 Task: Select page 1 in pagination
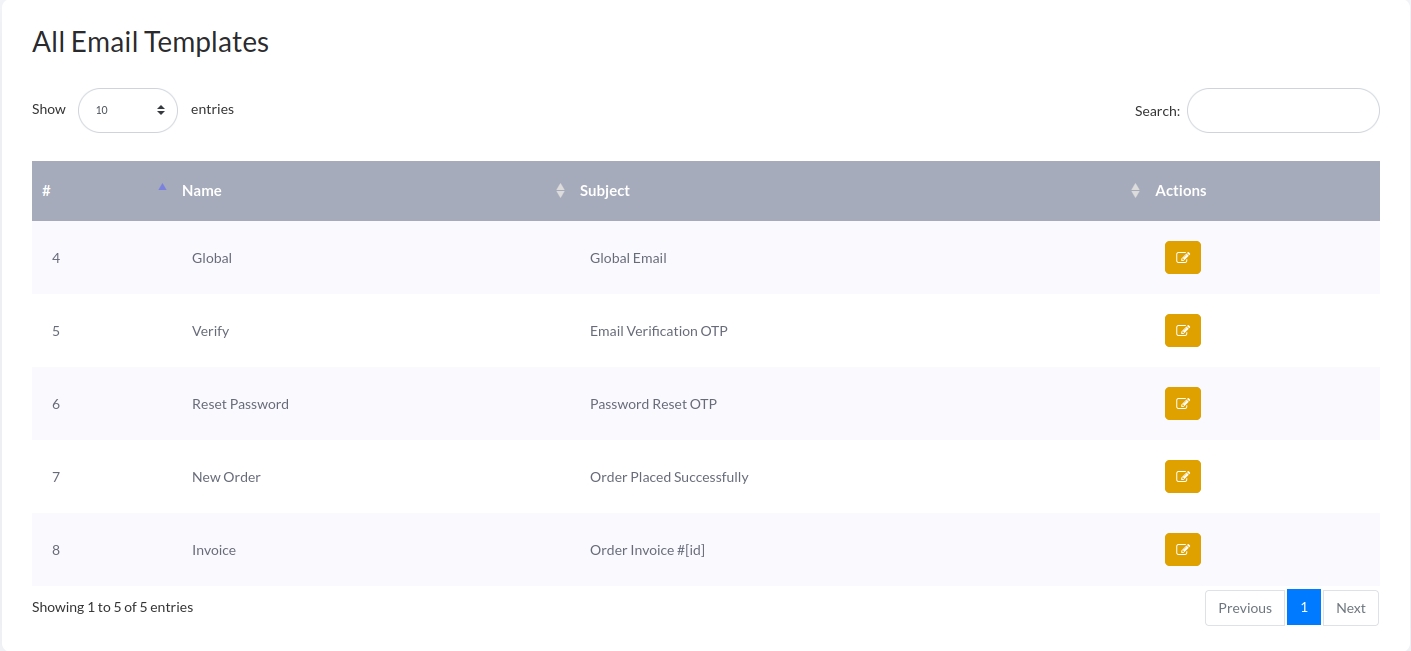(1304, 607)
